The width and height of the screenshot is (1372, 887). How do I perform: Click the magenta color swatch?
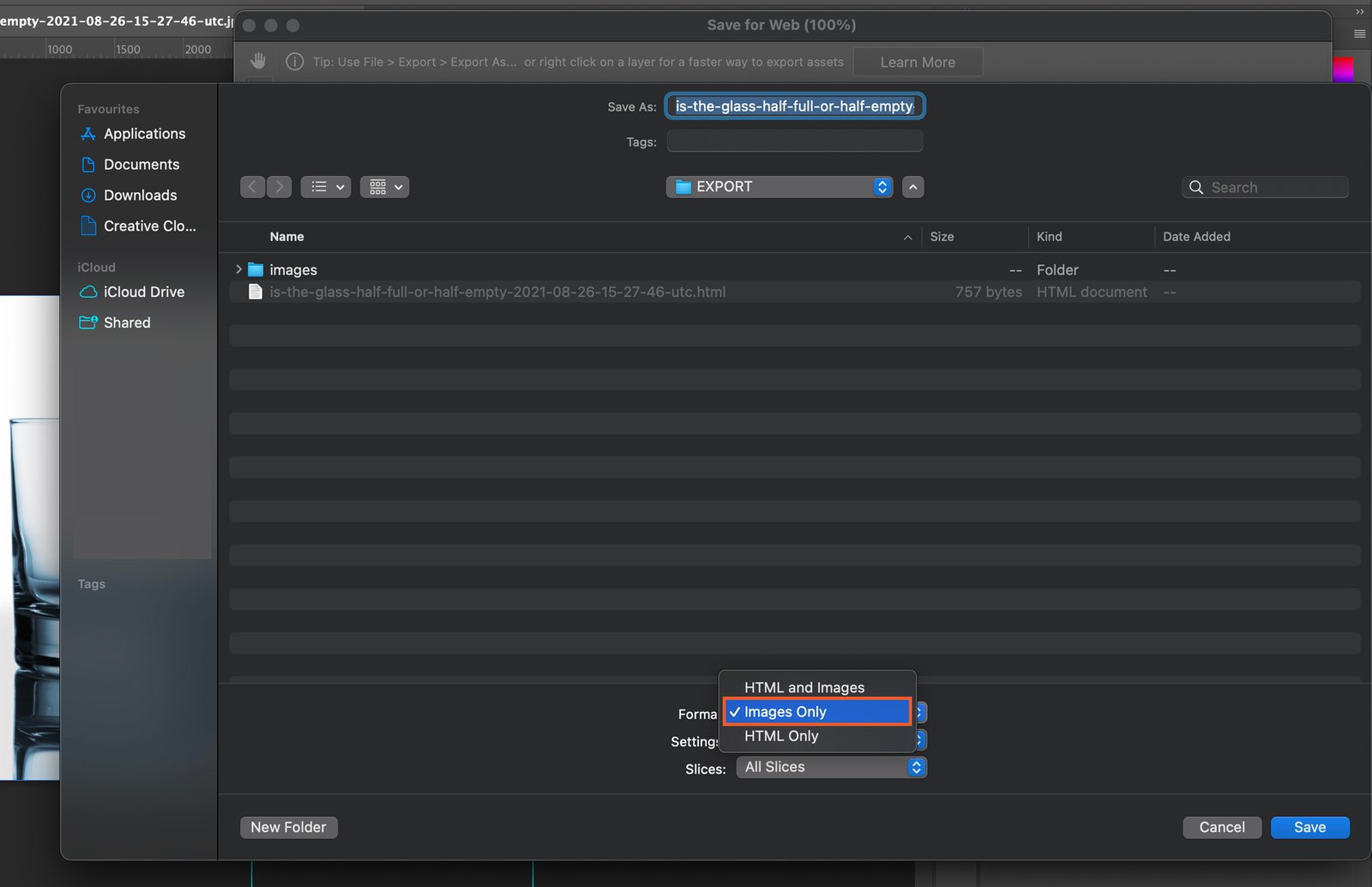(1343, 69)
